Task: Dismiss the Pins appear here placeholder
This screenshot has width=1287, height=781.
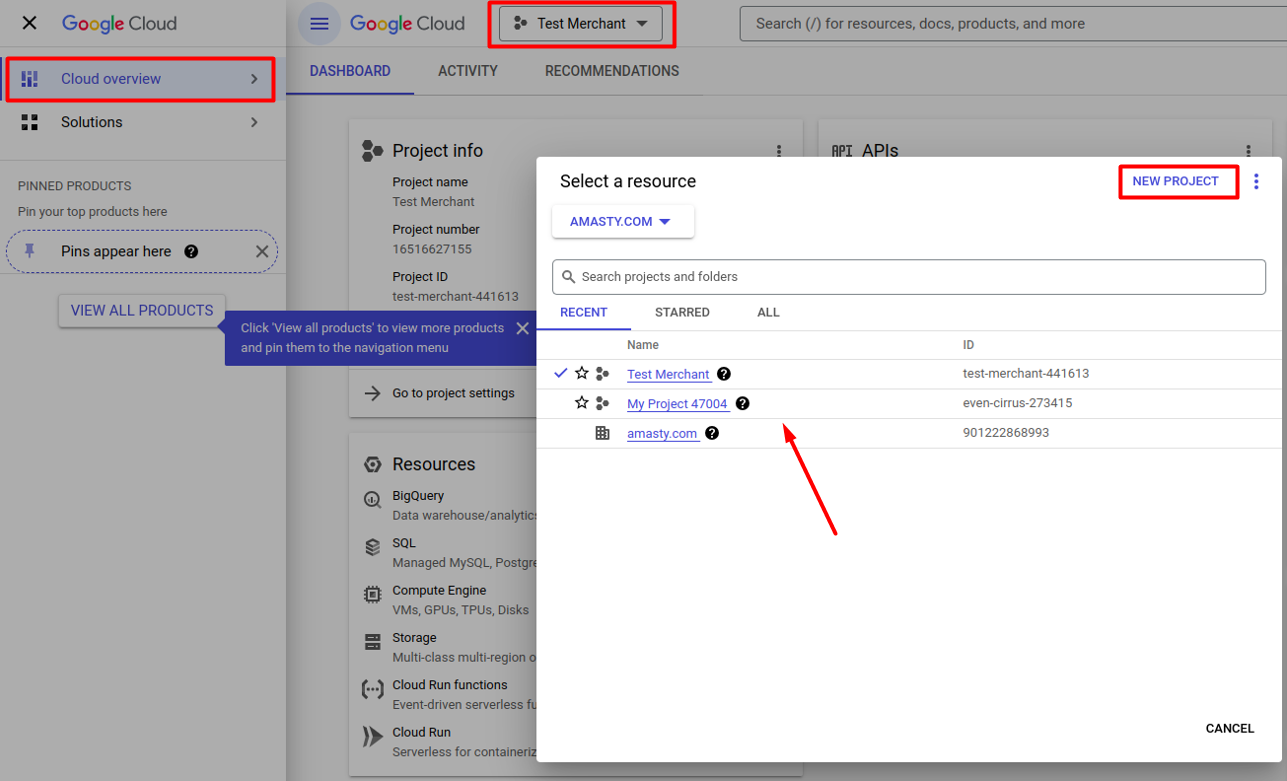Action: click(262, 251)
